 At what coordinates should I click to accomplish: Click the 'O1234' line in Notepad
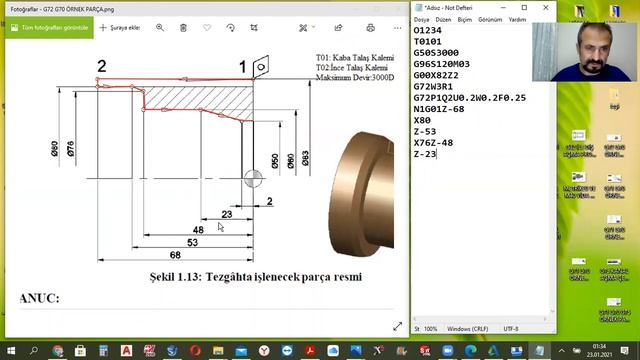click(x=427, y=30)
